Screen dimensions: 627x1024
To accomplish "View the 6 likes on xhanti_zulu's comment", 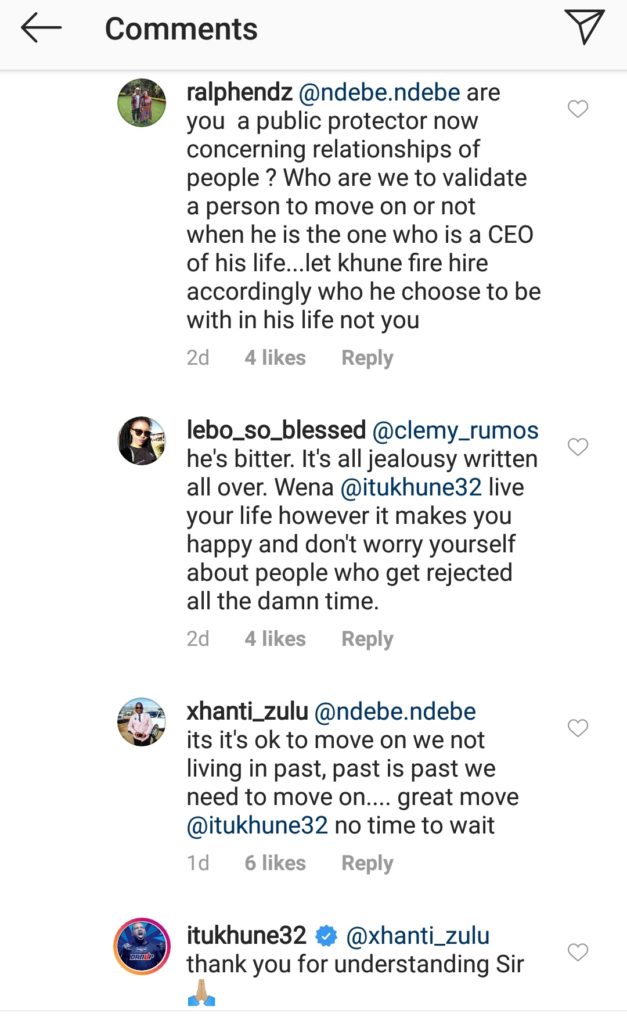I will tap(275, 863).
